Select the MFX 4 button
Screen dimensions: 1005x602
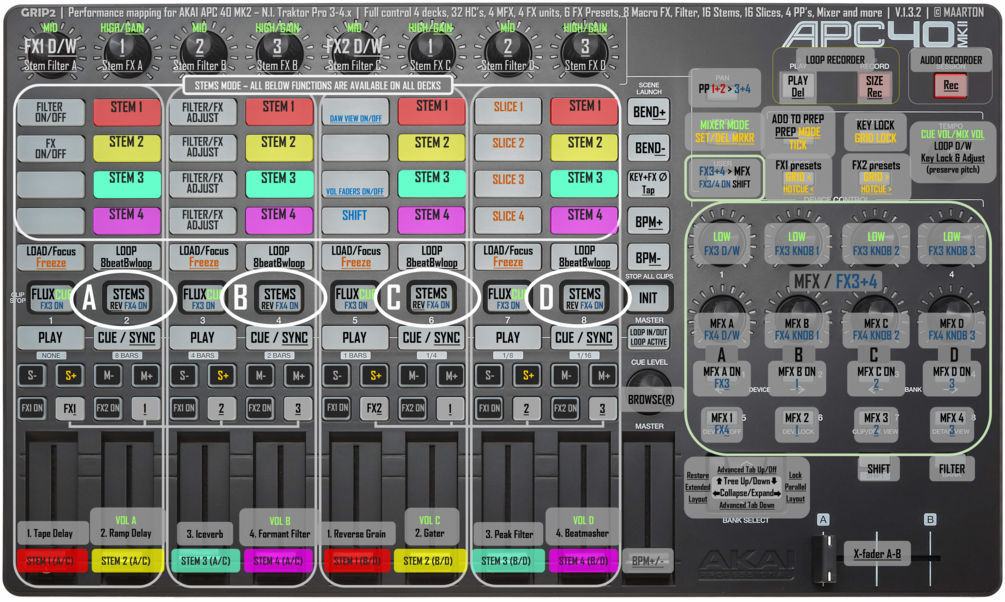(x=951, y=424)
